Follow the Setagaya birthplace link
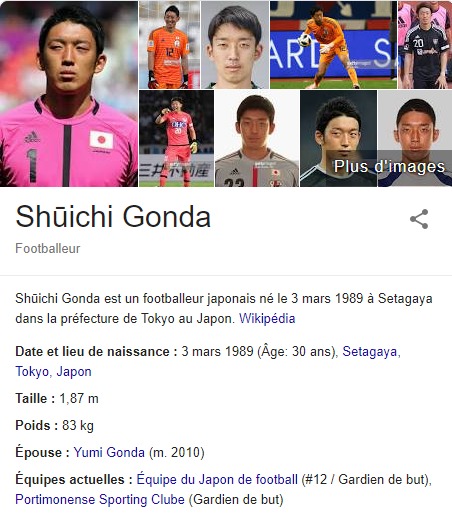The width and height of the screenshot is (452, 516). (371, 352)
